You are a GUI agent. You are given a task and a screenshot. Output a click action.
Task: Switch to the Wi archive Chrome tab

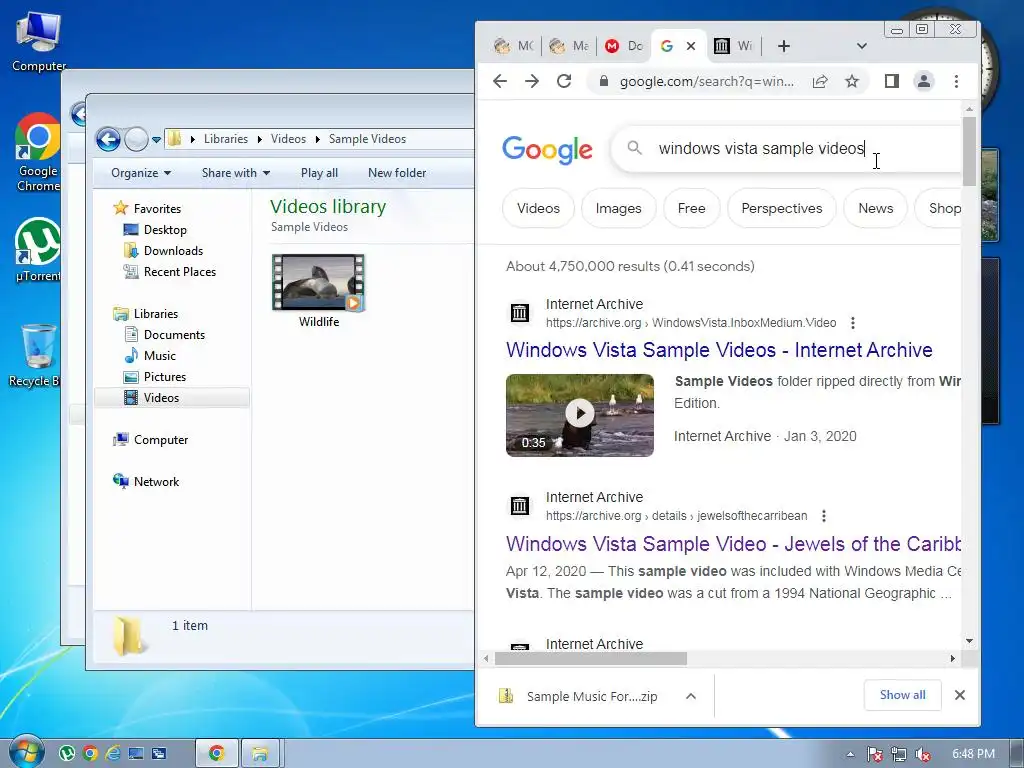[x=733, y=46]
